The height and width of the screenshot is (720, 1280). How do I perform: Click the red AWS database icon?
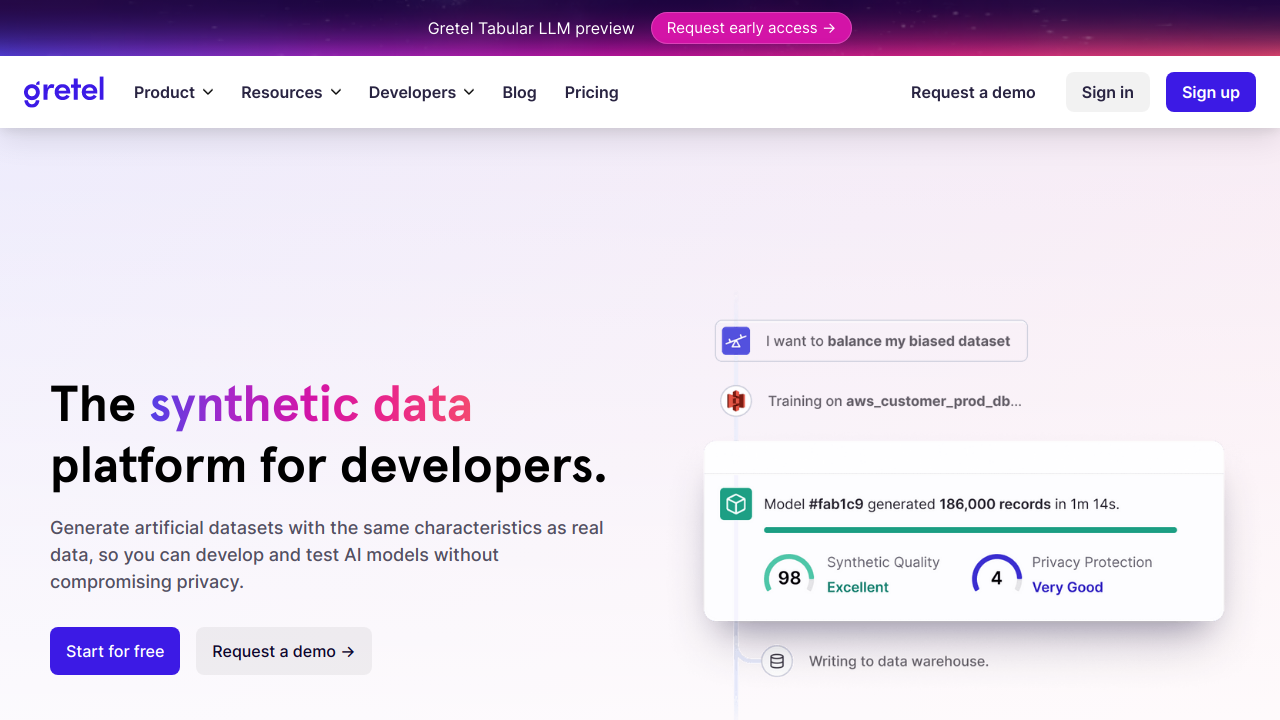(x=736, y=401)
